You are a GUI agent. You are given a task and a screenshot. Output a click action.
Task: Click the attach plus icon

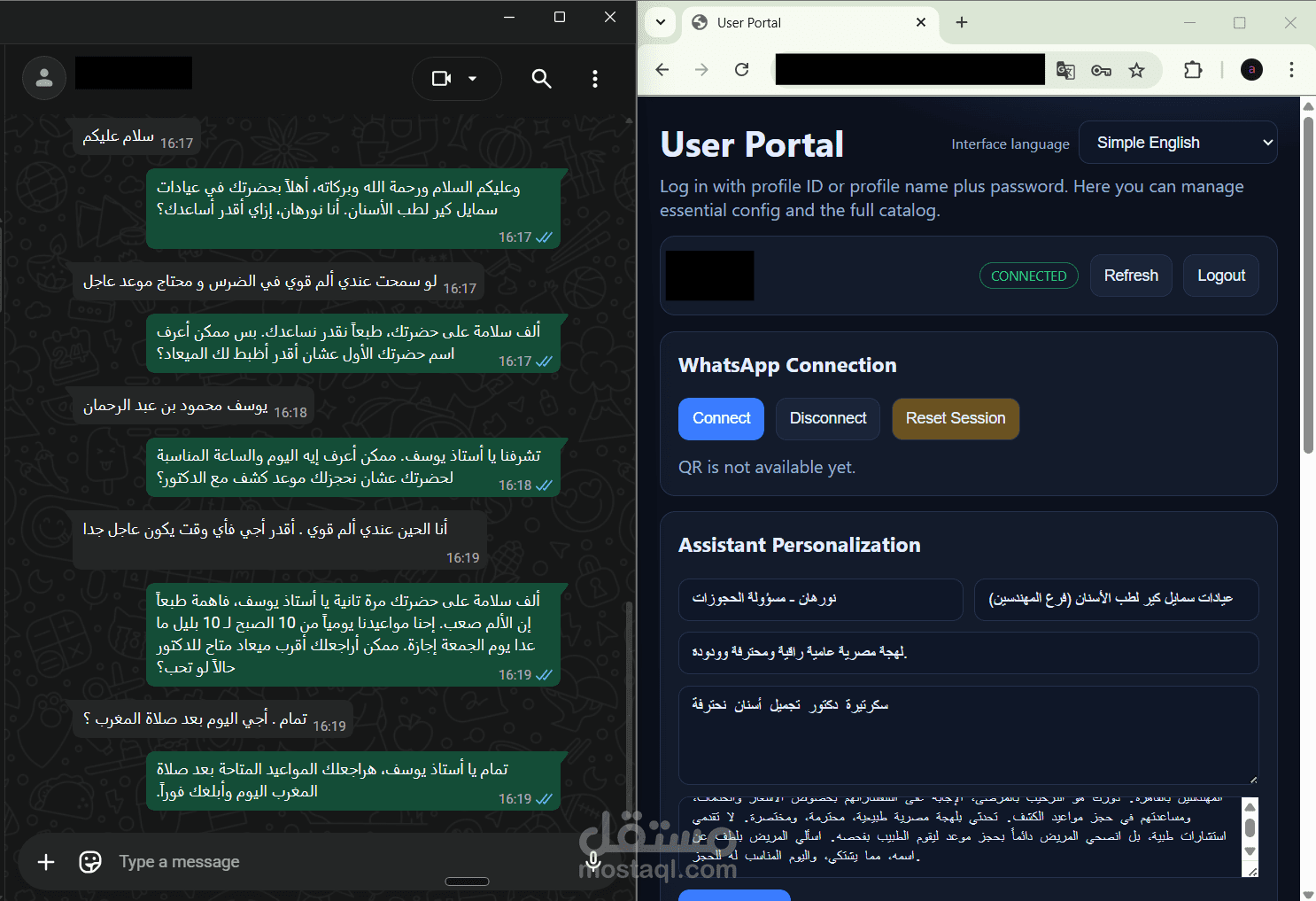[x=45, y=861]
